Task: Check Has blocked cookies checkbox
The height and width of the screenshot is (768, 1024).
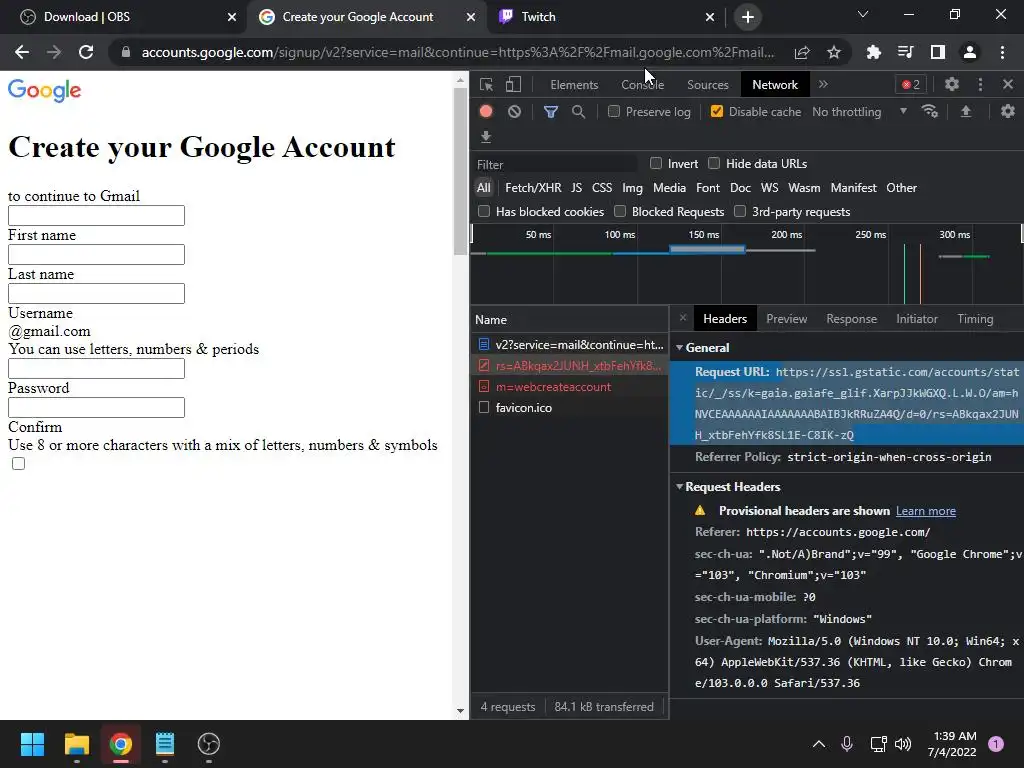Action: pos(484,211)
